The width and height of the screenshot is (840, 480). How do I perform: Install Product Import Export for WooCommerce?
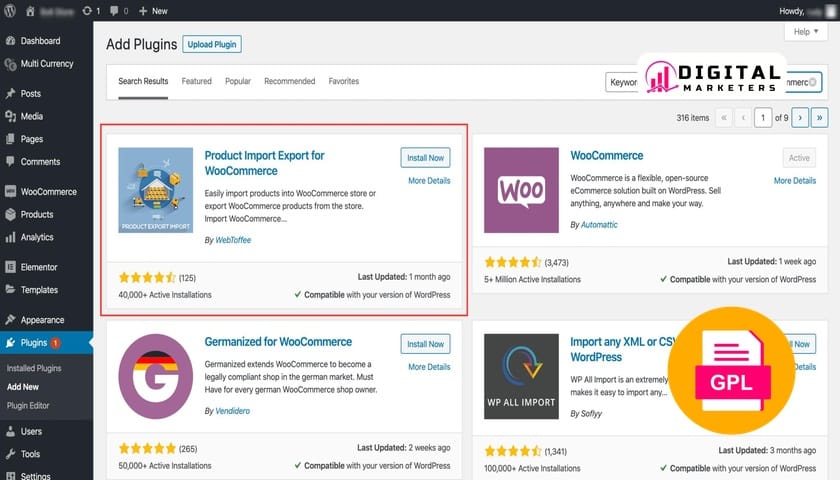pyautogui.click(x=425, y=158)
